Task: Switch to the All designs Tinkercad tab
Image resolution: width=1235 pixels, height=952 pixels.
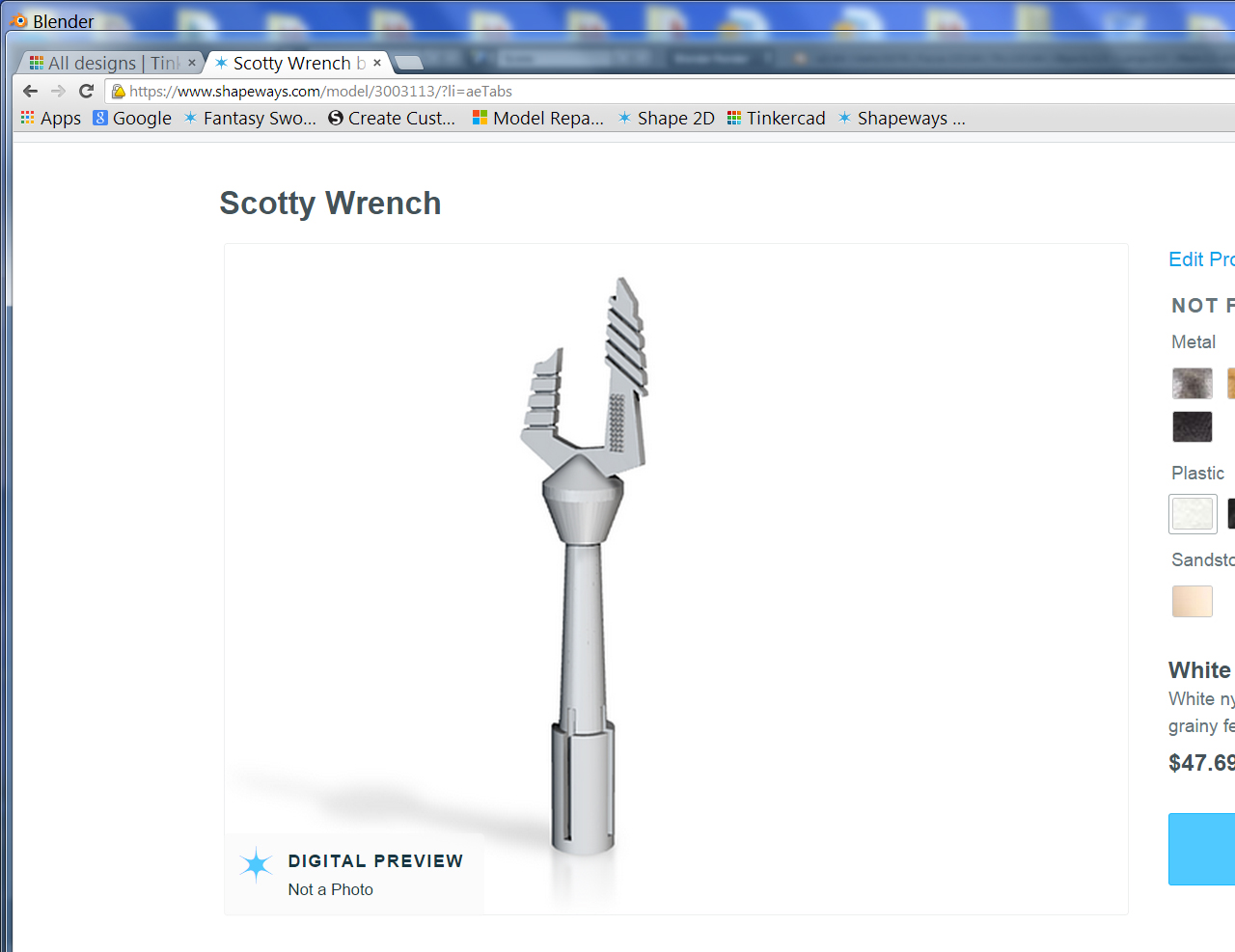Action: [x=104, y=63]
